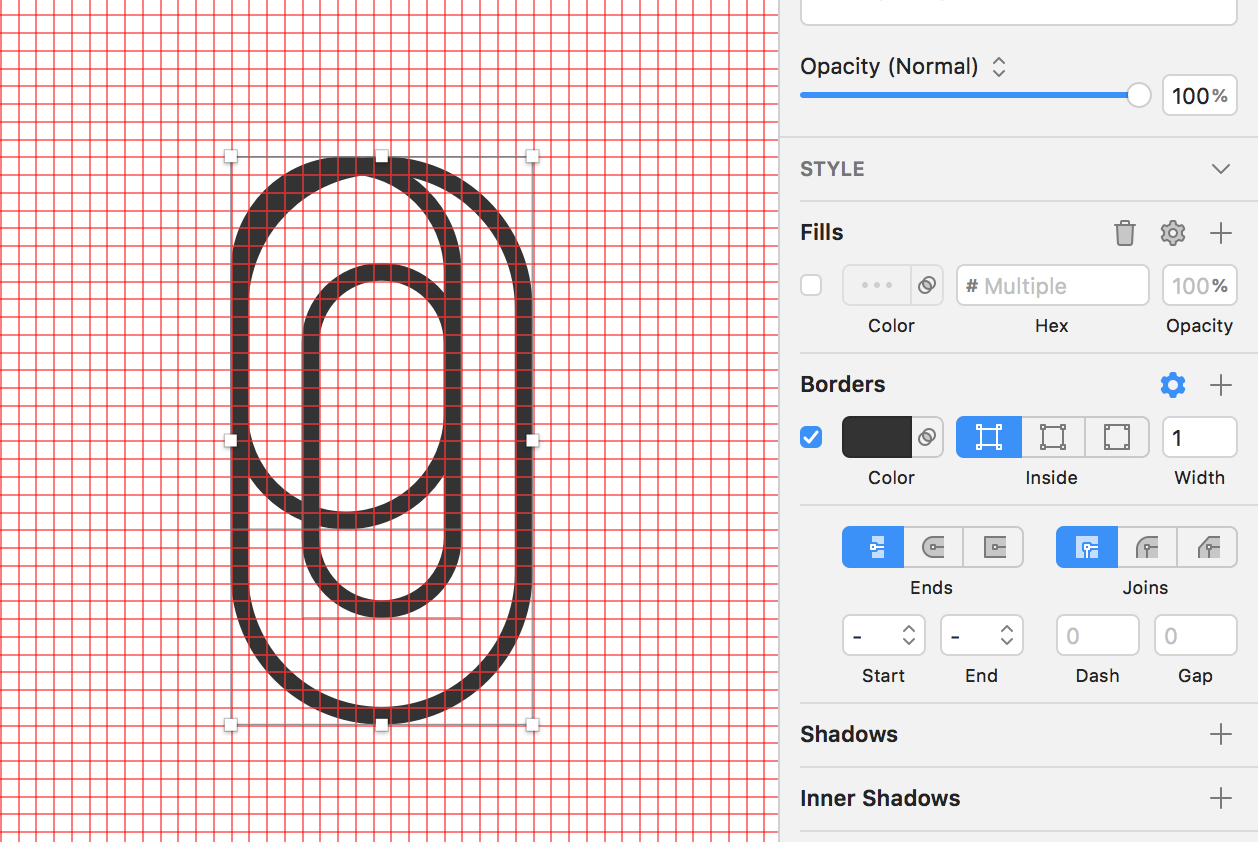Viewport: 1258px width, 842px height.
Task: Open Start arrow dropdown
Action: coord(884,635)
